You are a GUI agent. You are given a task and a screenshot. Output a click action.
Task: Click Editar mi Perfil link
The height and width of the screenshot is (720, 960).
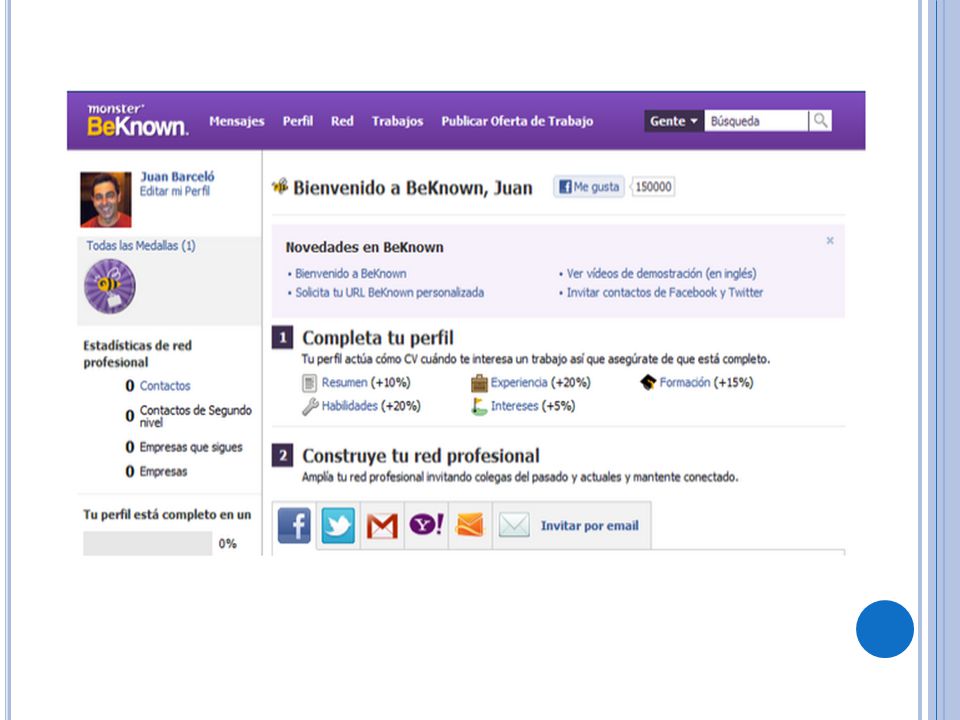(x=175, y=191)
